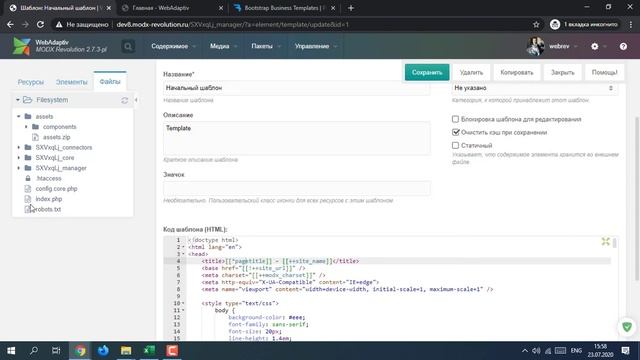This screenshot has width=640, height=360.
Task: Open the category dropdown 'Не указано'
Action: point(534,88)
